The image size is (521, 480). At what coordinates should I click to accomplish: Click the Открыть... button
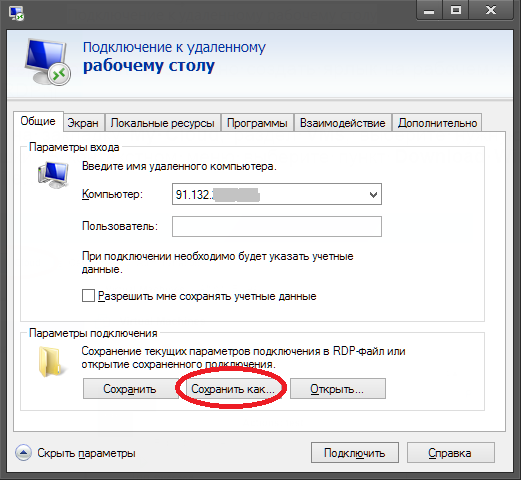(338, 389)
